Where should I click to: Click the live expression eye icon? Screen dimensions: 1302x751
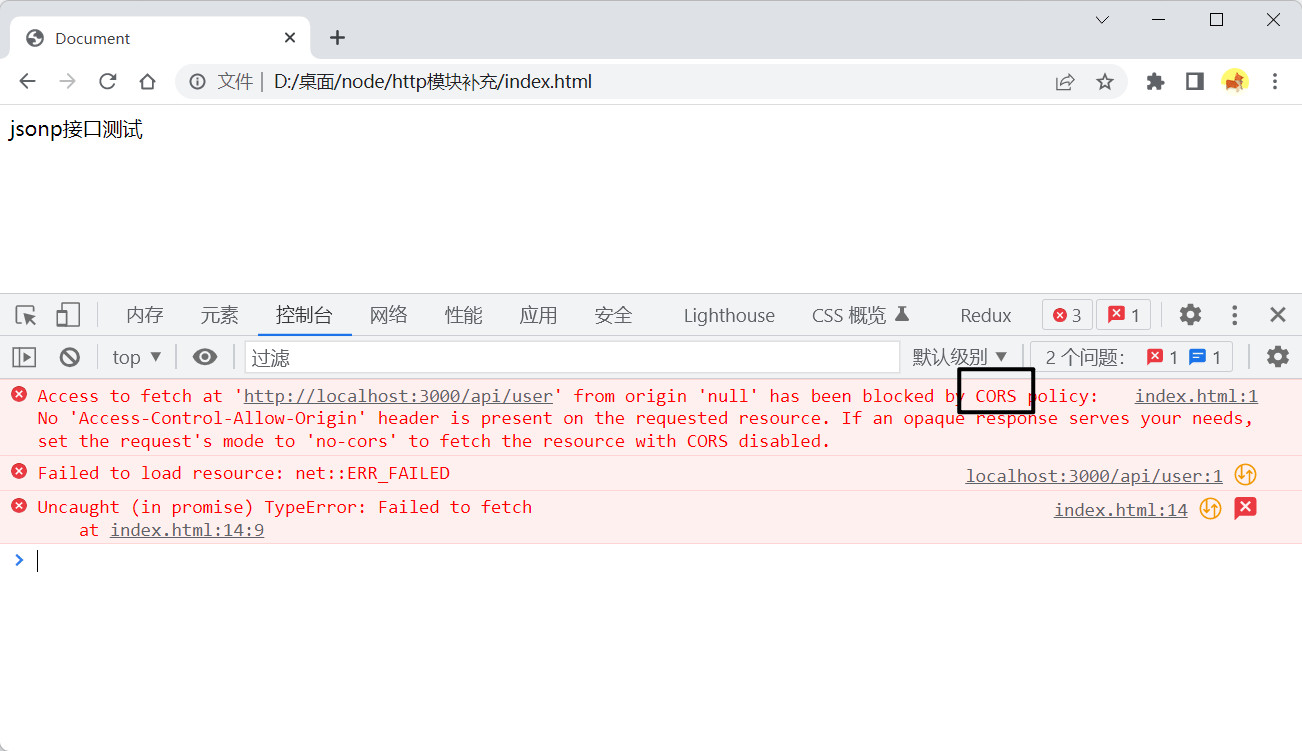(x=205, y=357)
